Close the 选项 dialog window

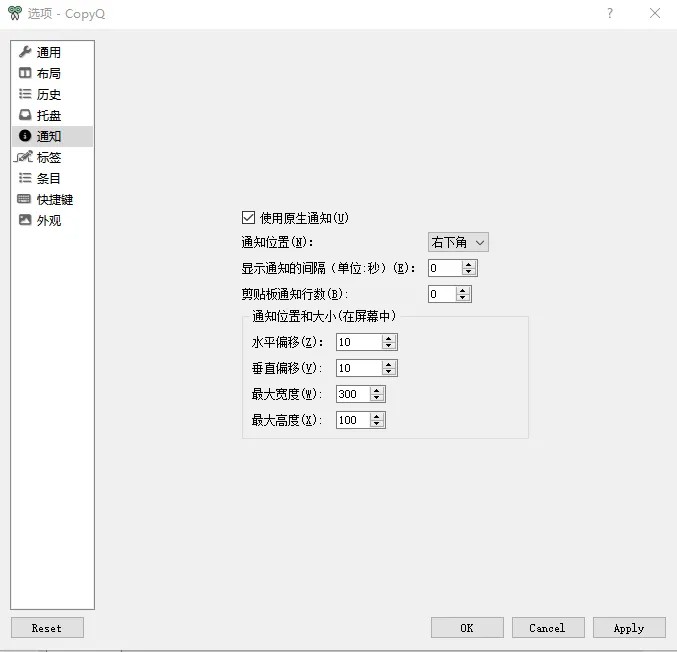(x=655, y=13)
